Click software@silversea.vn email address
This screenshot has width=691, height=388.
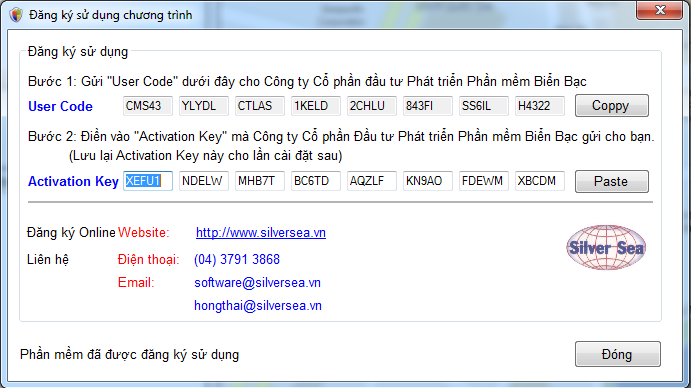[257, 283]
